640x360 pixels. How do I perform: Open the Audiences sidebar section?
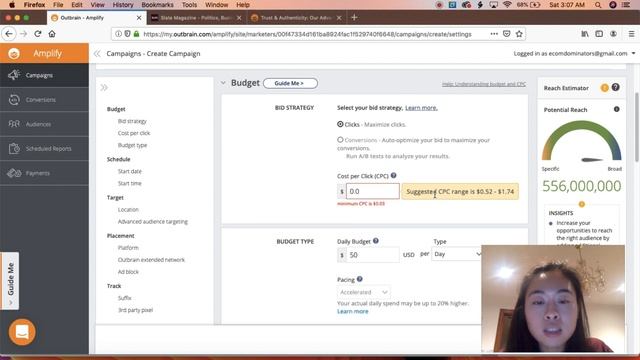click(x=44, y=124)
